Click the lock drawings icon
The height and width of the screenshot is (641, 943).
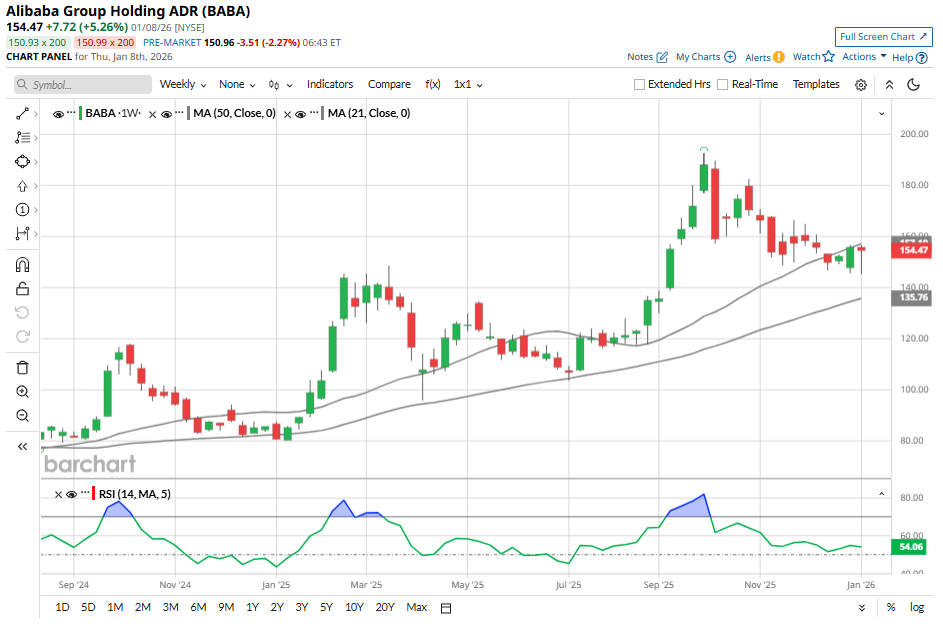coord(22,289)
